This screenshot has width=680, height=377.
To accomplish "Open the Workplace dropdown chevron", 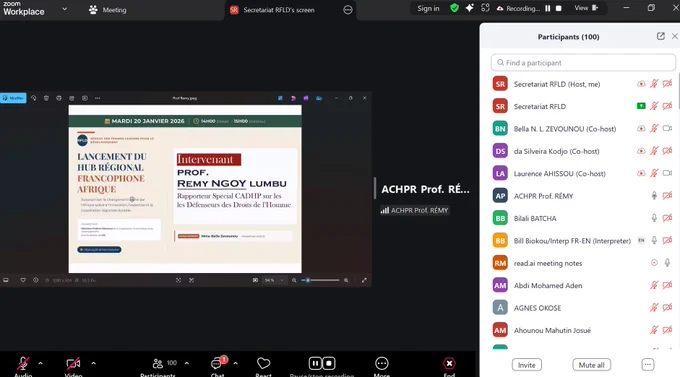I will pos(65,9).
